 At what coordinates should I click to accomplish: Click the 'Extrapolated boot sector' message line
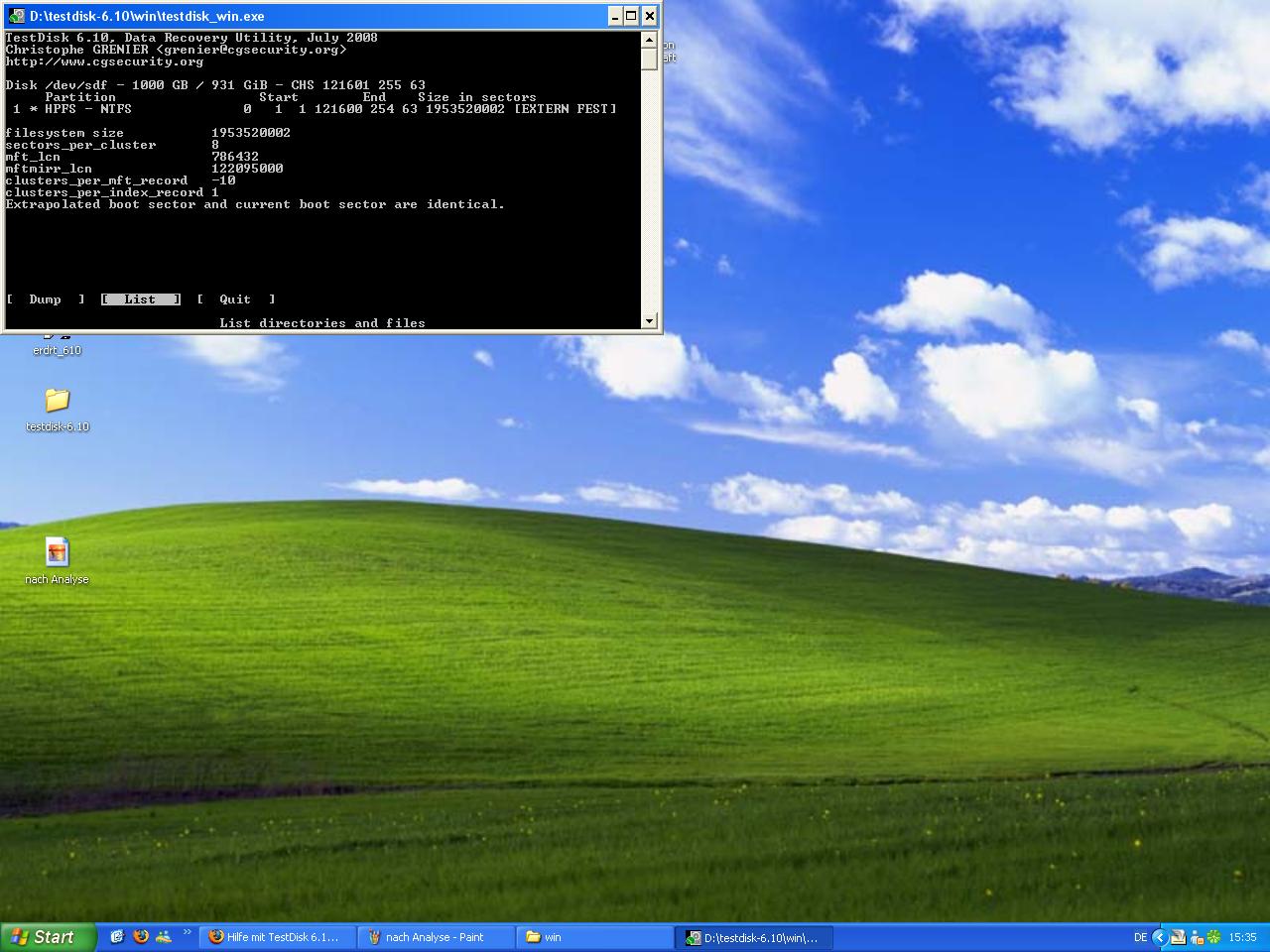pos(255,204)
